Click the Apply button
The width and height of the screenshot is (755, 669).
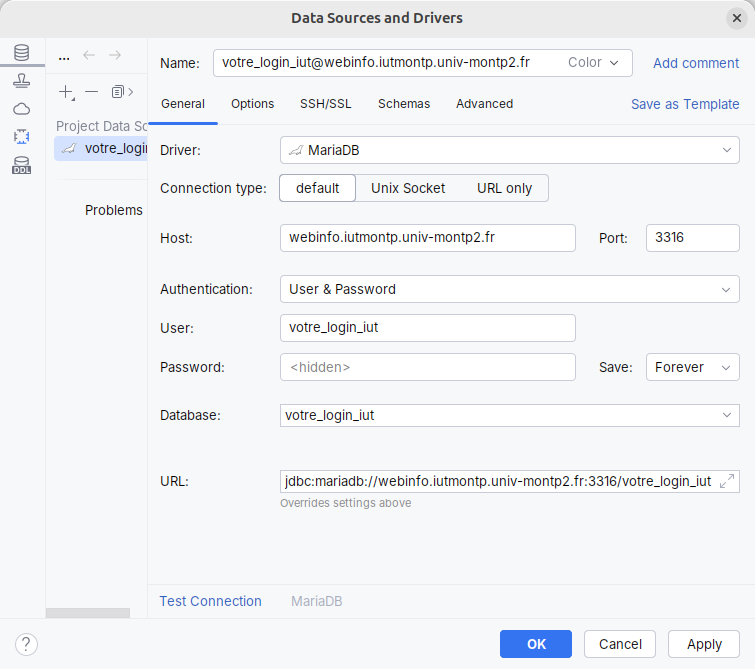click(703, 644)
